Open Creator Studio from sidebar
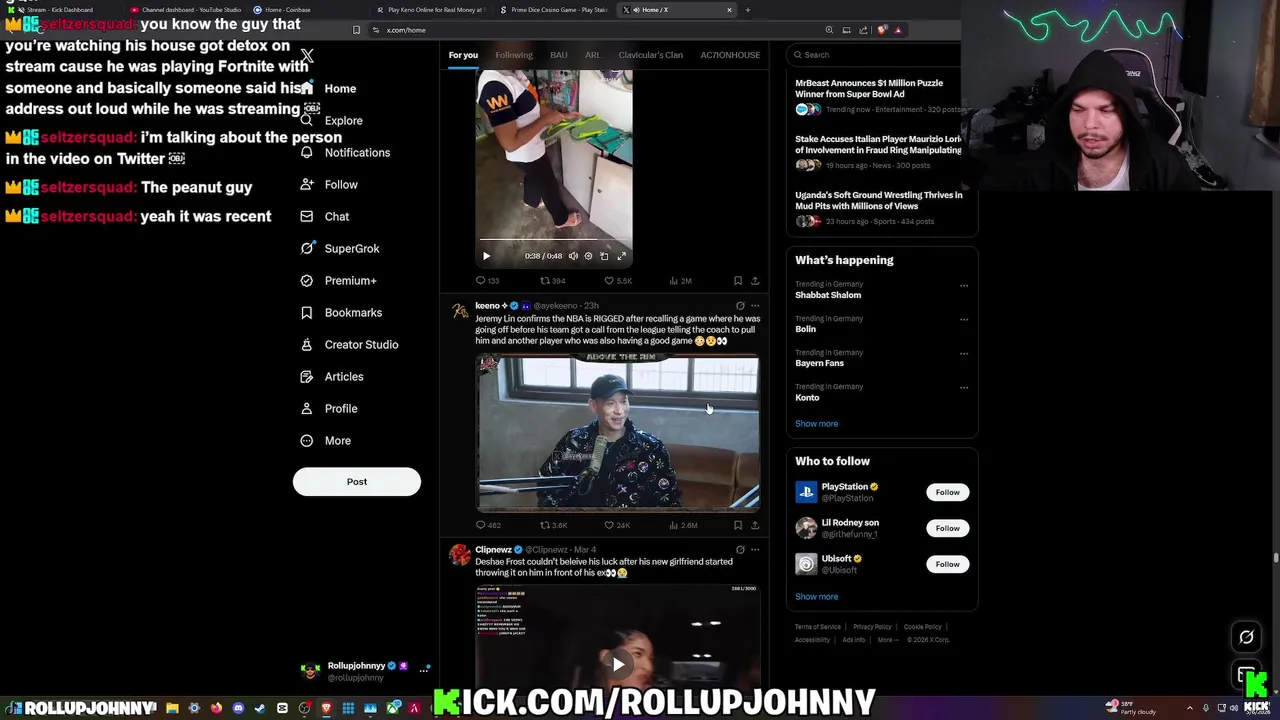 [349, 344]
